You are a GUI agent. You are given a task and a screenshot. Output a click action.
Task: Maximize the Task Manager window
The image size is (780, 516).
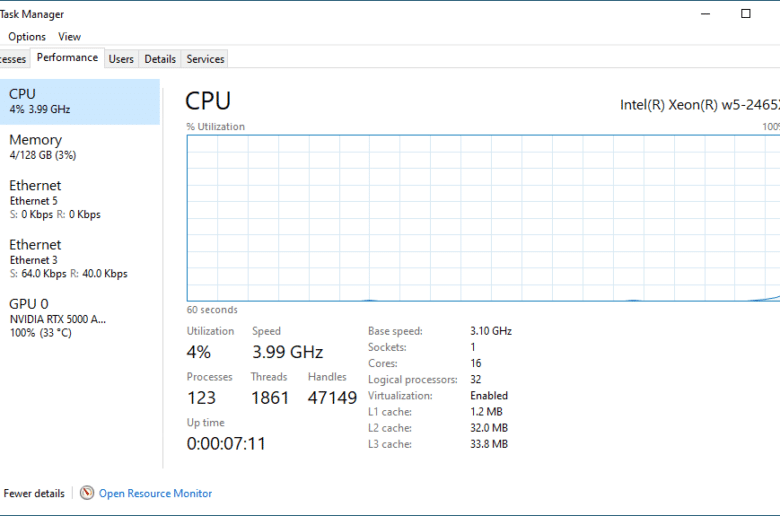(x=746, y=14)
